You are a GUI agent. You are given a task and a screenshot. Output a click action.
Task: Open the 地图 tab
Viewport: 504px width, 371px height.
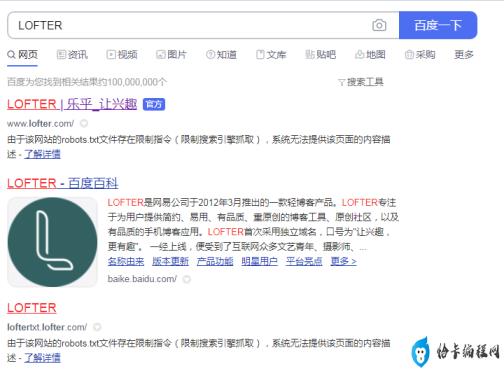[370, 54]
